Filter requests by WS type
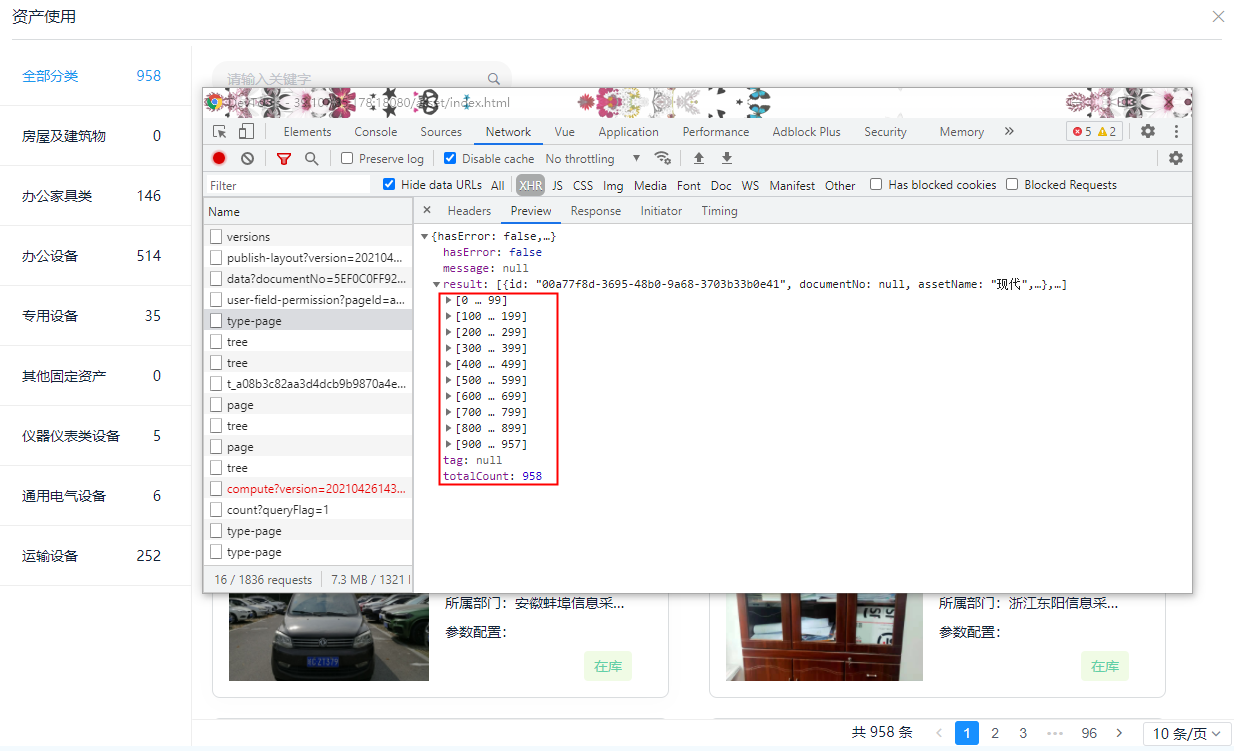This screenshot has height=751, width=1234. click(750, 185)
